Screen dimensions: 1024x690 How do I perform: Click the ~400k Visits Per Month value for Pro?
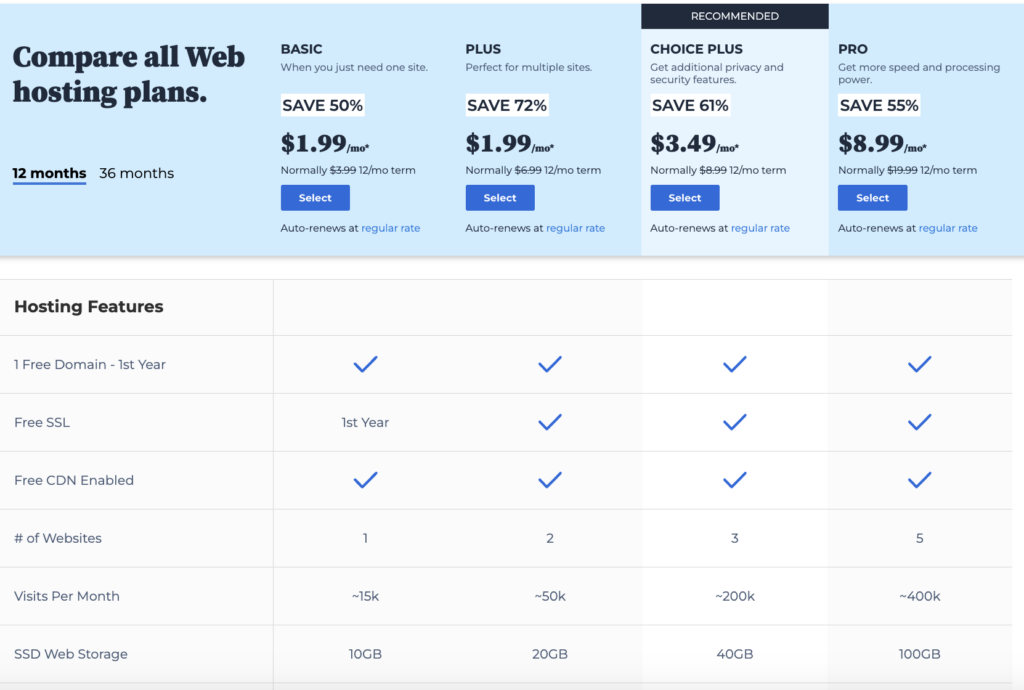point(919,595)
